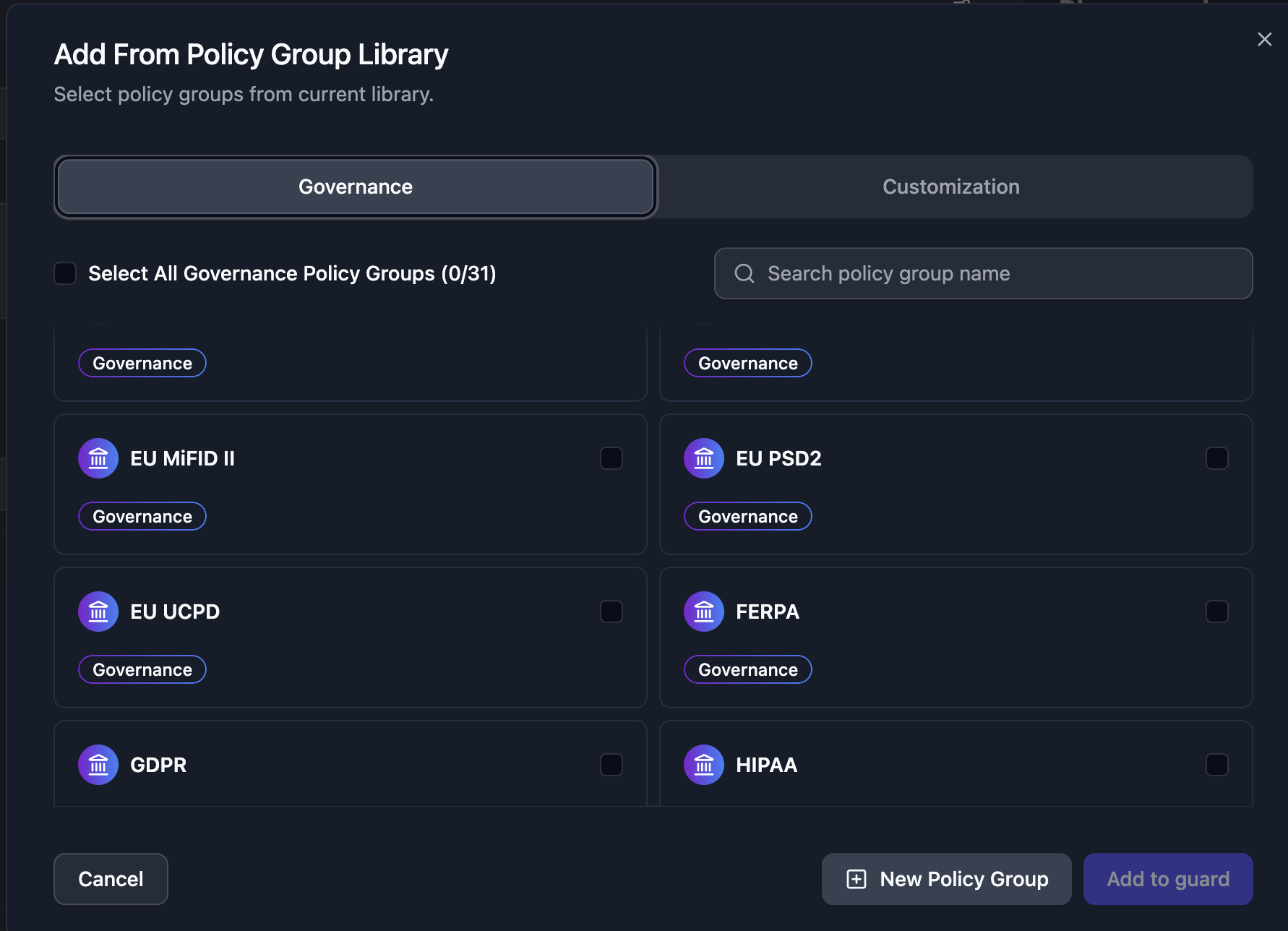The image size is (1288, 931).
Task: Click the EU UCPD bank icon
Action: tap(98, 612)
